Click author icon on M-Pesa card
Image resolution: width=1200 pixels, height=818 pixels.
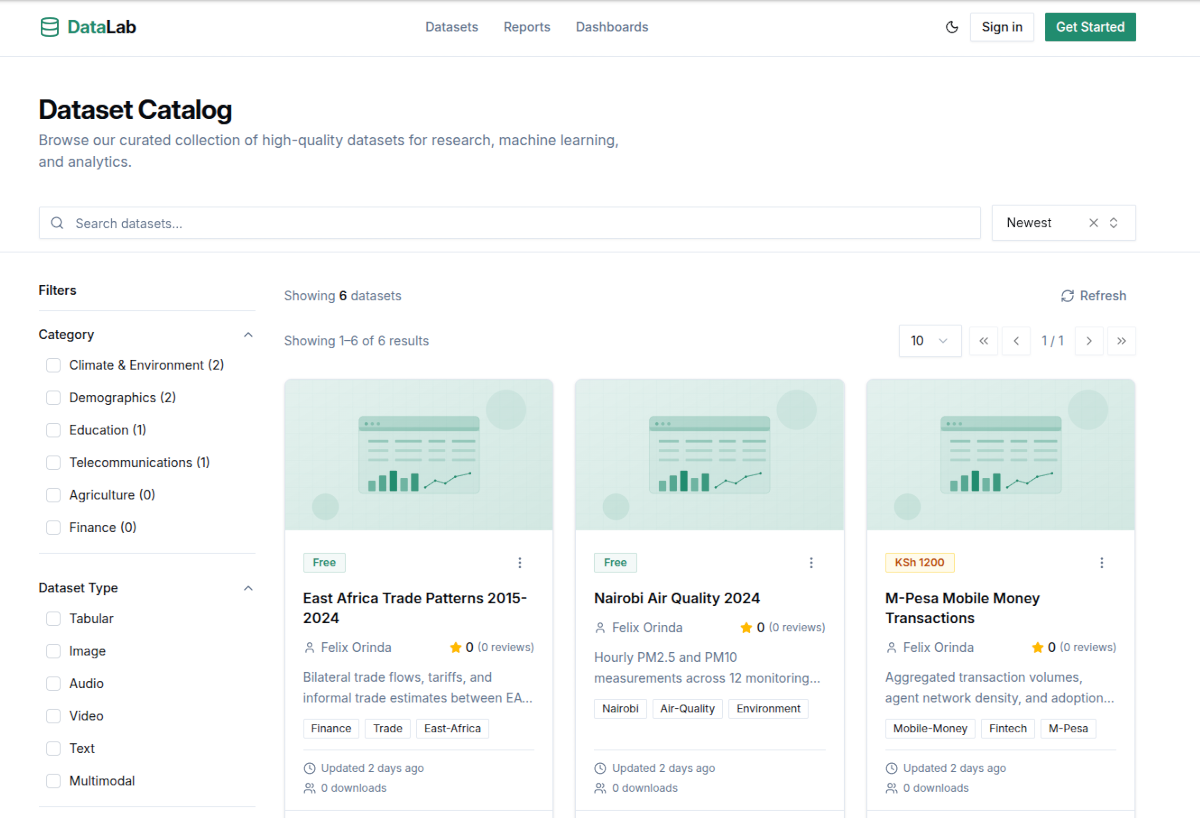pos(891,648)
